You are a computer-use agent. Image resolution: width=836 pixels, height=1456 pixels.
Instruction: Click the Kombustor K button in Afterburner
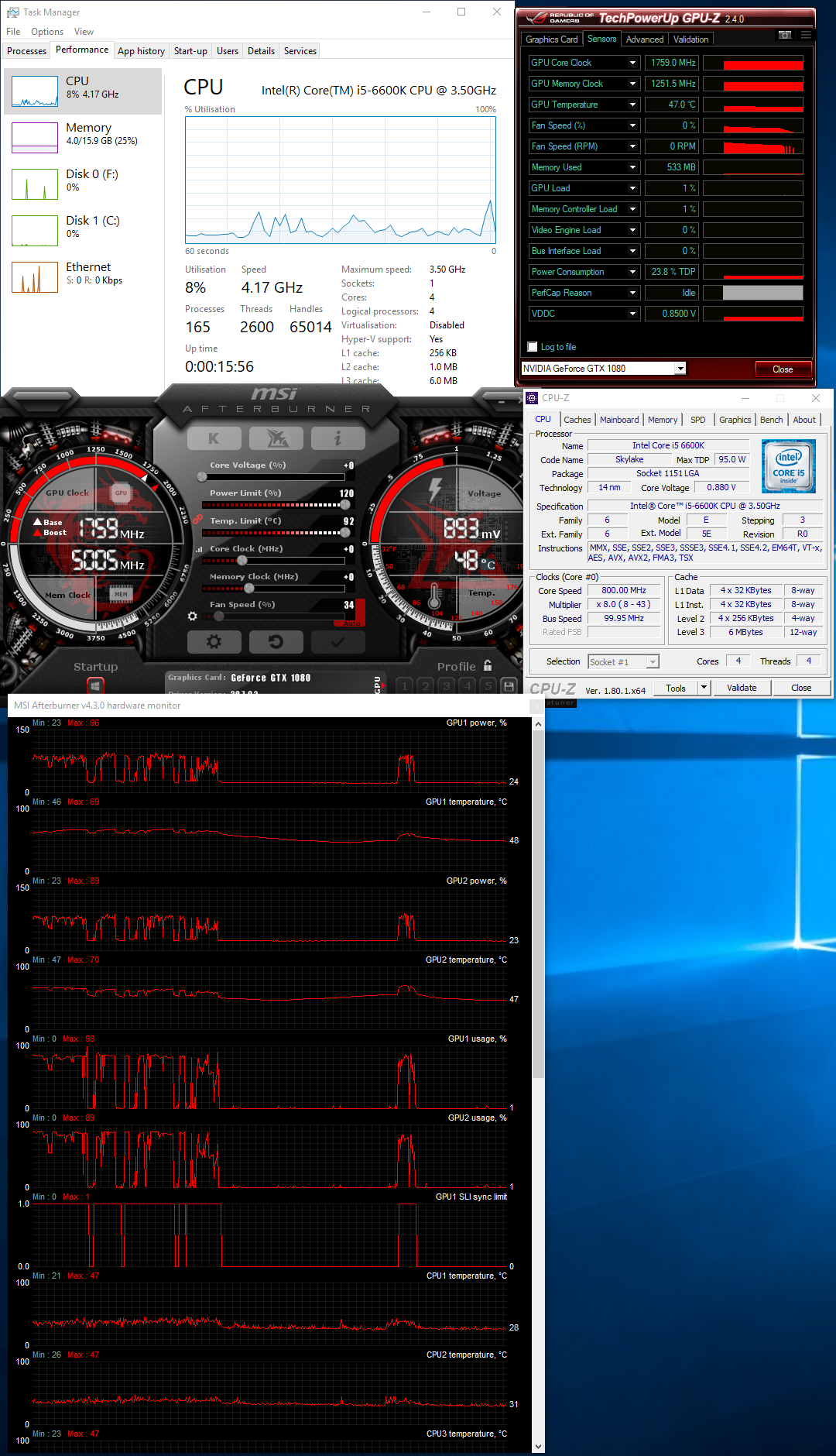pyautogui.click(x=214, y=438)
